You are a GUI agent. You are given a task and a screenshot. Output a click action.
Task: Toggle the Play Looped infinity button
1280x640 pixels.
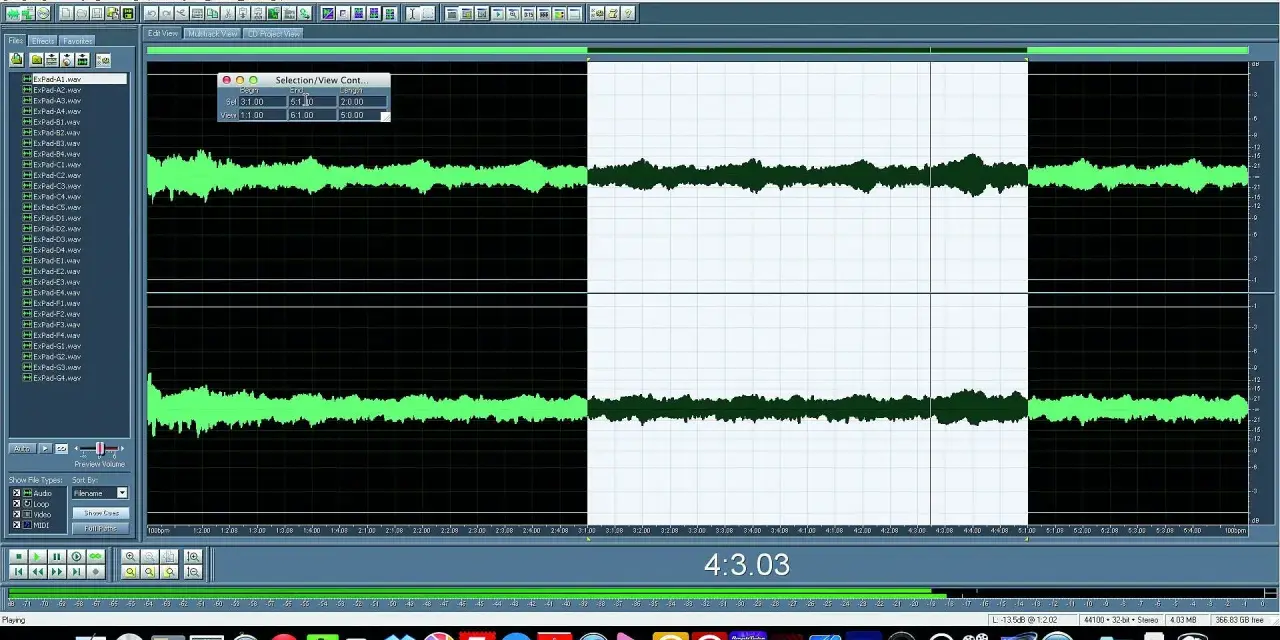coord(95,557)
